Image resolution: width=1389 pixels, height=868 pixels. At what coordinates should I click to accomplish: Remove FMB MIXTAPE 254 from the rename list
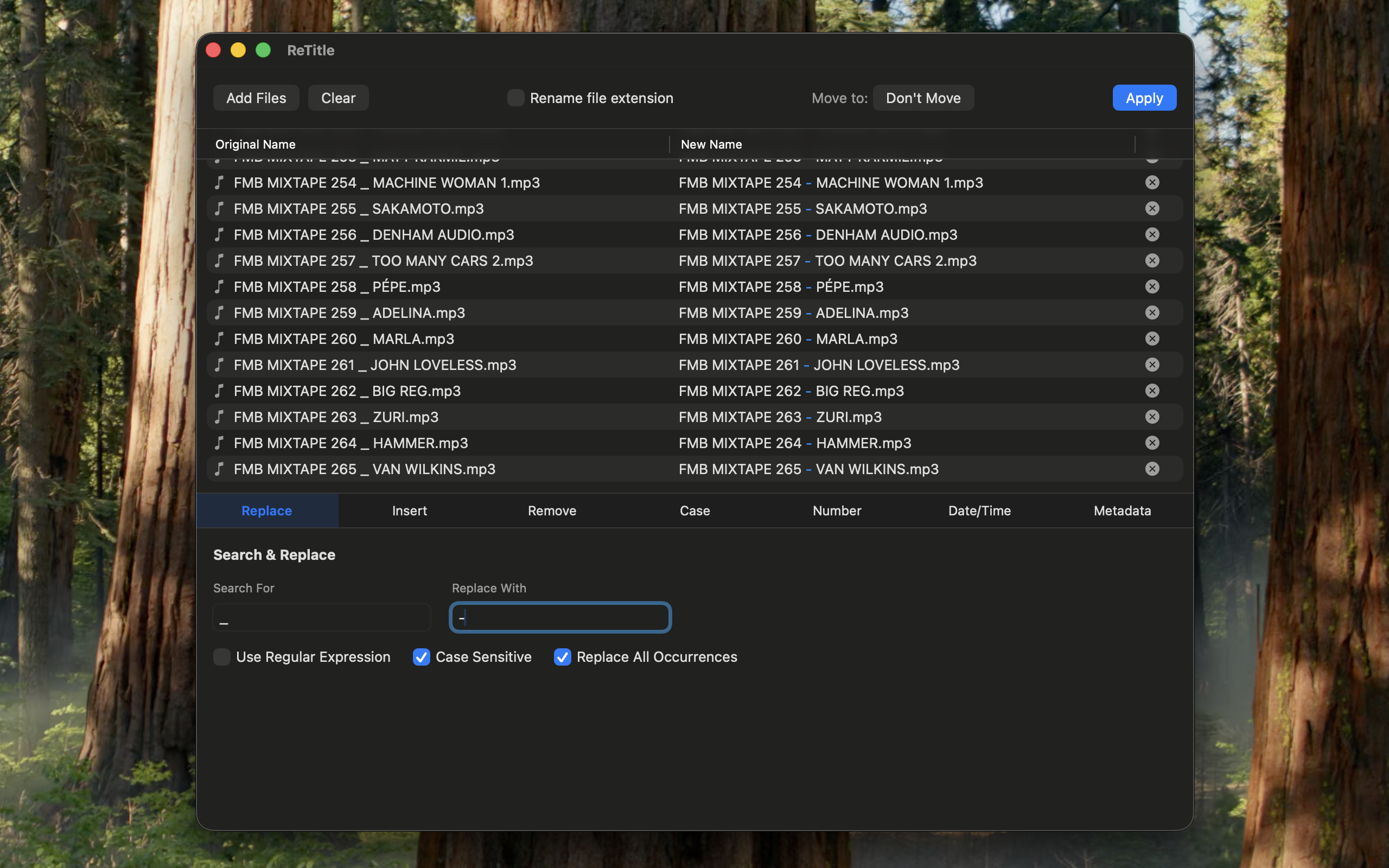[x=1153, y=183]
